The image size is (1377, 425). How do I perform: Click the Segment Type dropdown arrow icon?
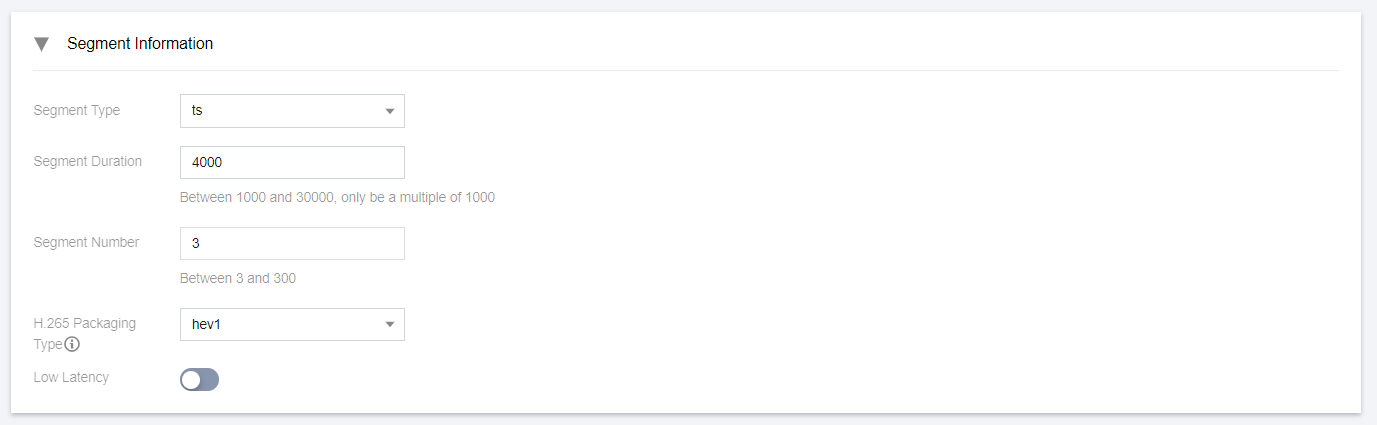[390, 111]
